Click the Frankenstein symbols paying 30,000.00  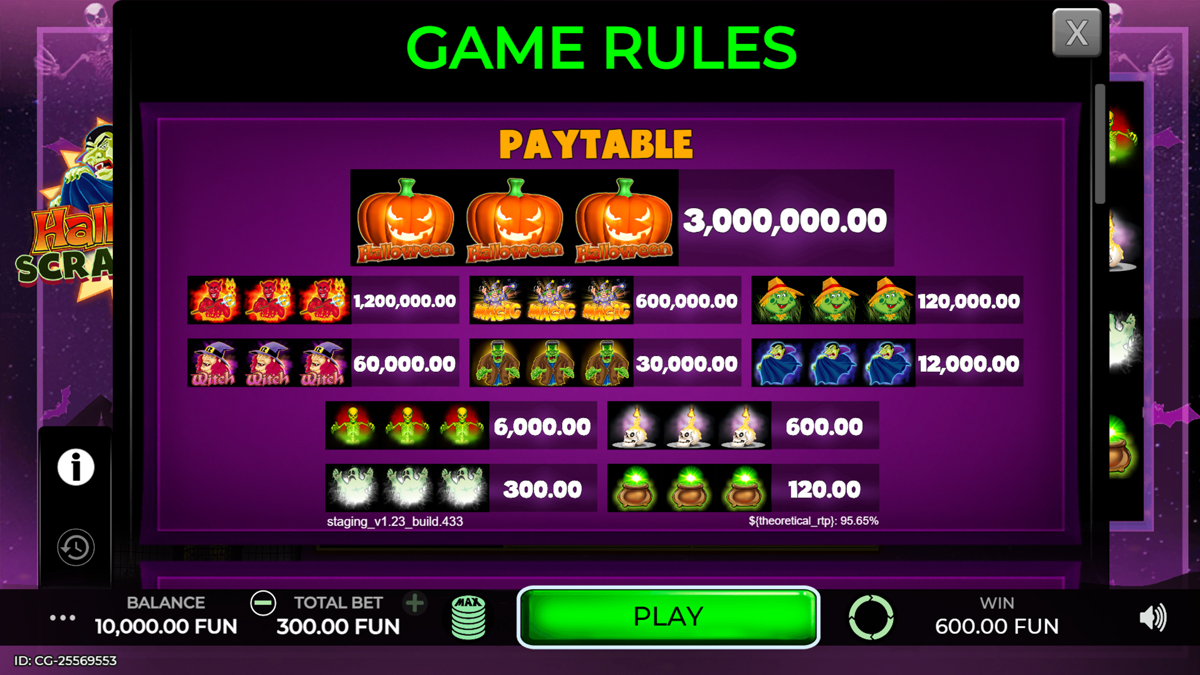(x=552, y=363)
